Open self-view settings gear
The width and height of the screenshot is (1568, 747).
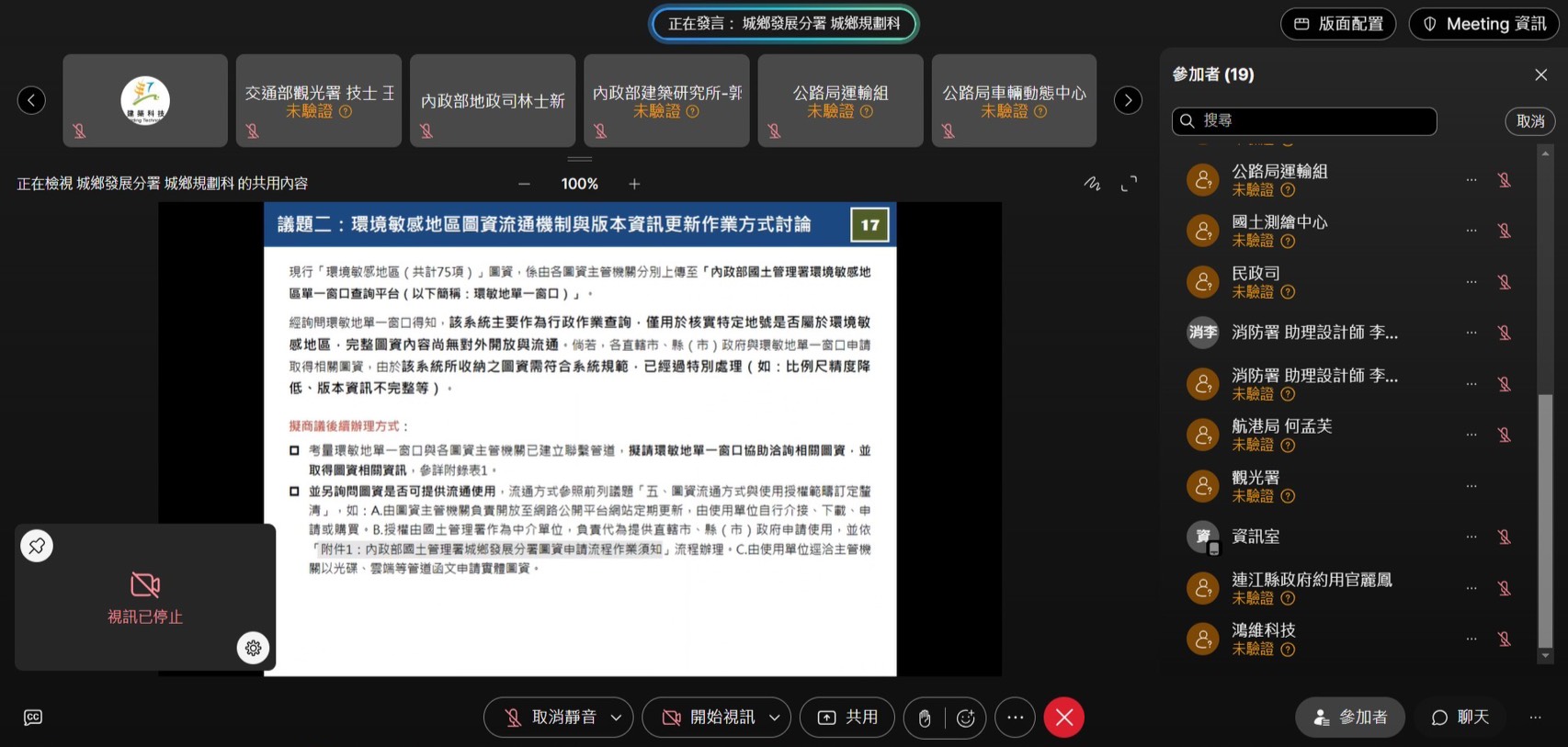[x=253, y=648]
